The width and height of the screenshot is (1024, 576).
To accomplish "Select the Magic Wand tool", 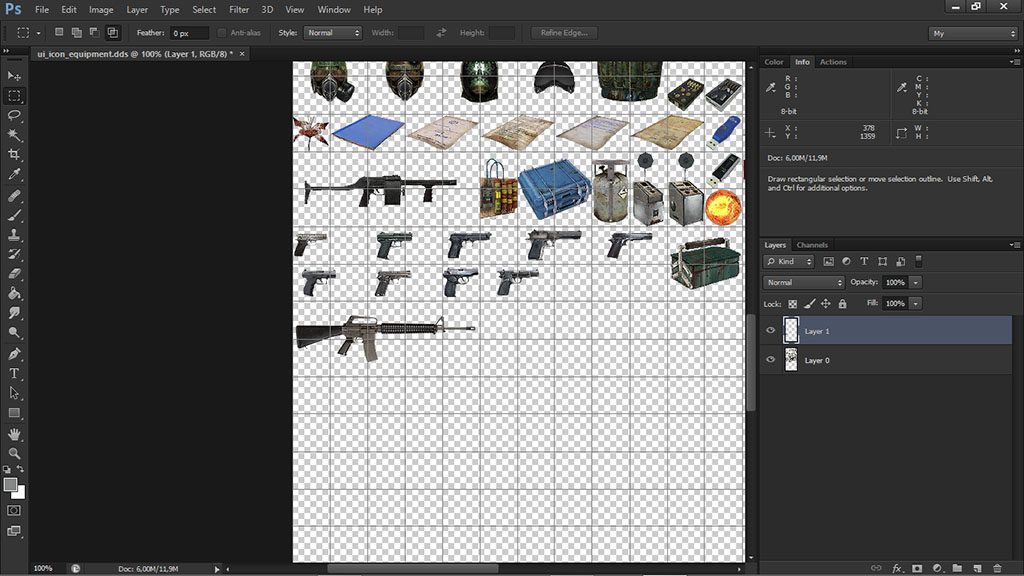I will click(14, 135).
